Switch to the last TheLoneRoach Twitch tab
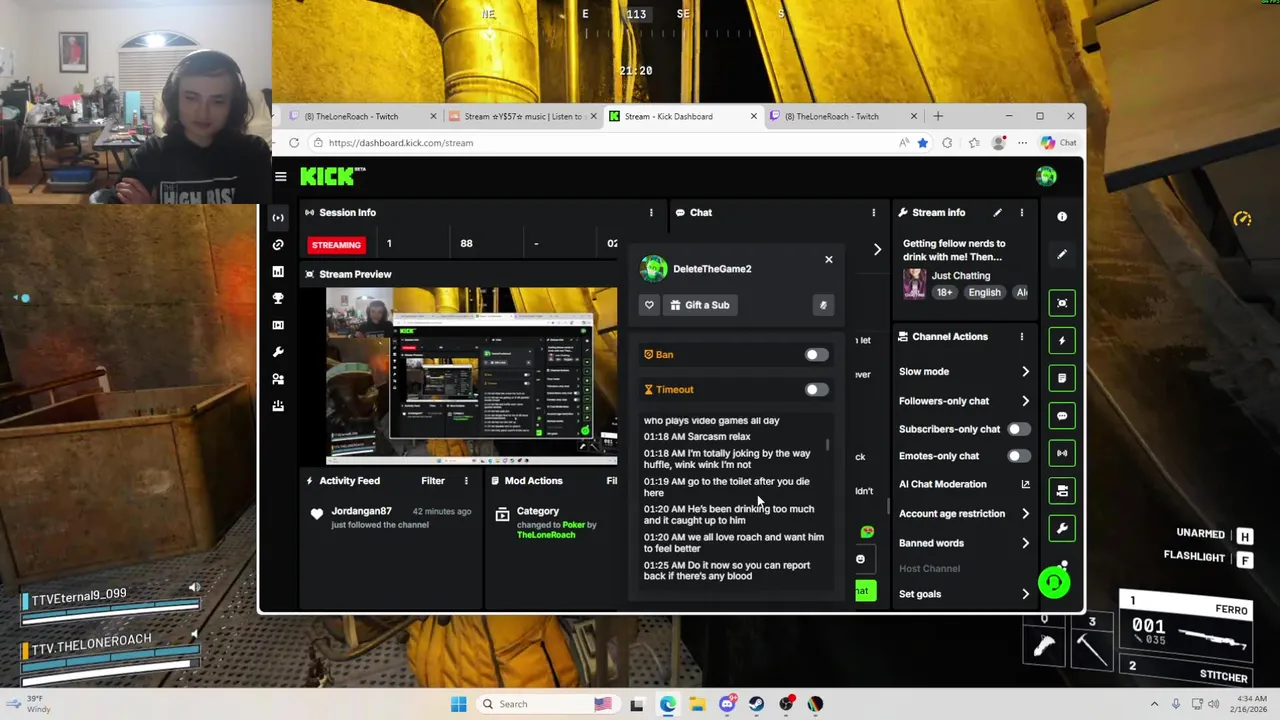This screenshot has width=1280, height=720. (842, 116)
